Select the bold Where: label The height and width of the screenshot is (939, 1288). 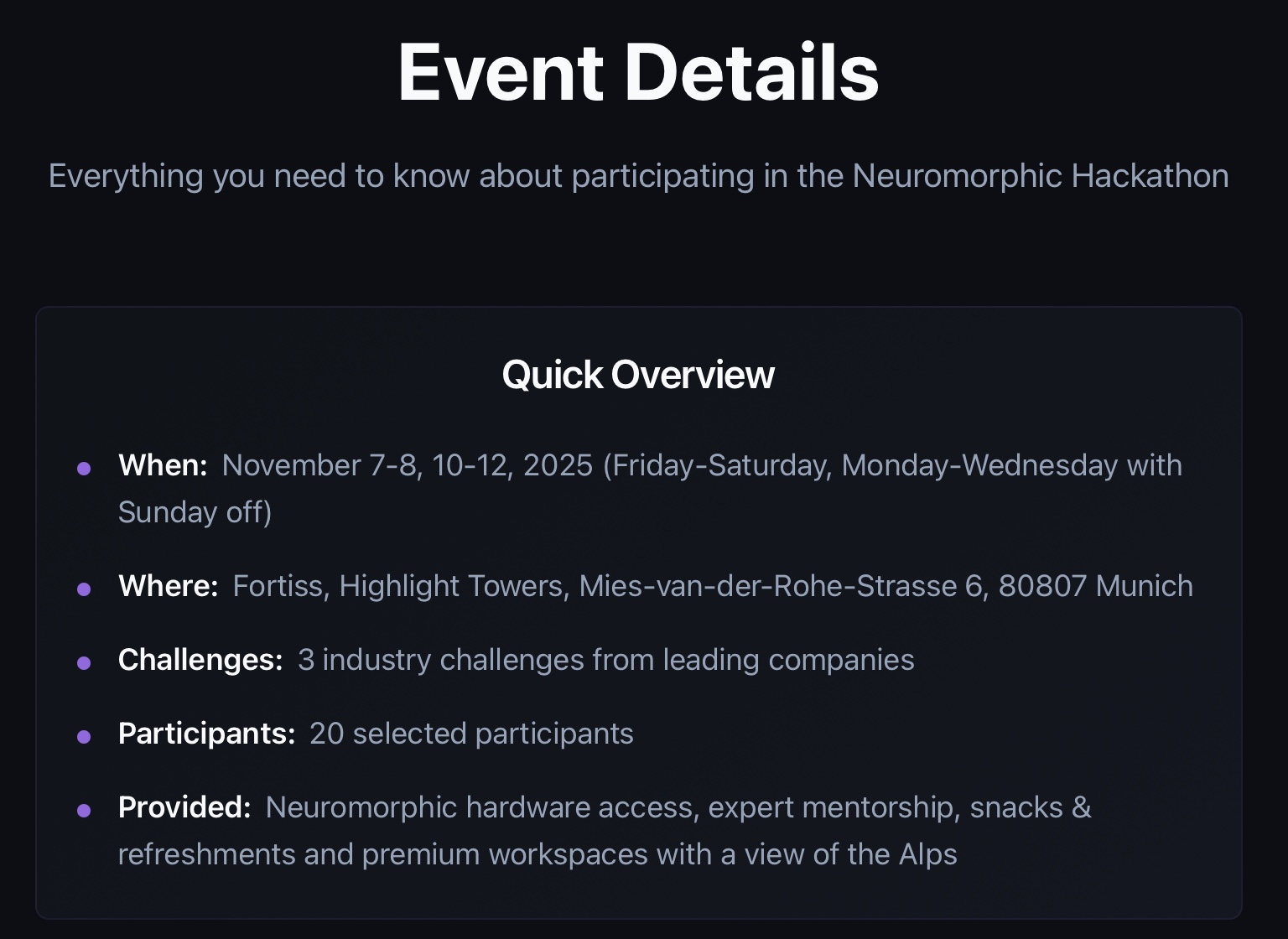tap(169, 586)
